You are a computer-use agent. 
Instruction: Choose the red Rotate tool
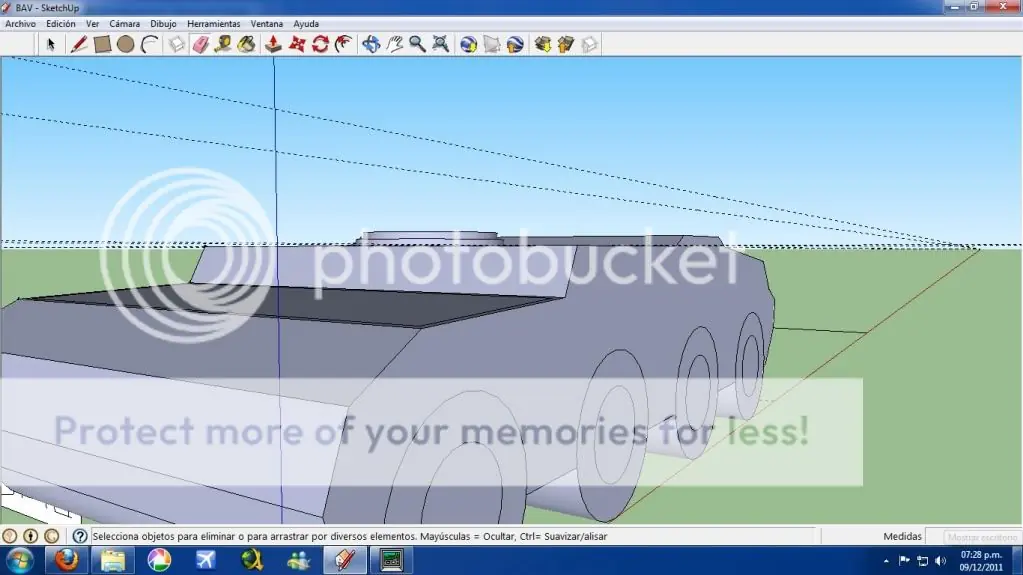click(x=320, y=44)
